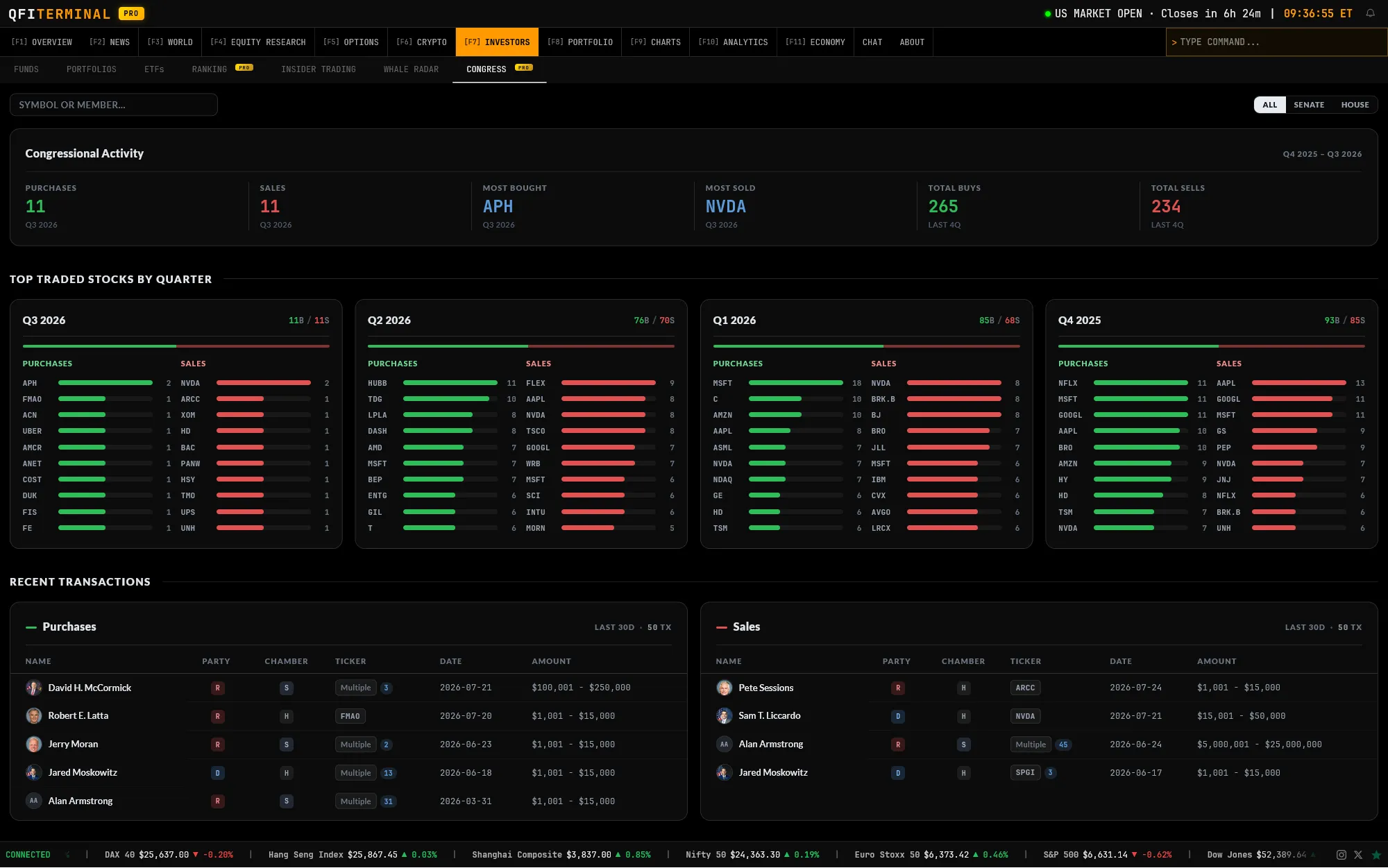Open the X social link in the footer
1388x868 pixels.
pos(1358,855)
